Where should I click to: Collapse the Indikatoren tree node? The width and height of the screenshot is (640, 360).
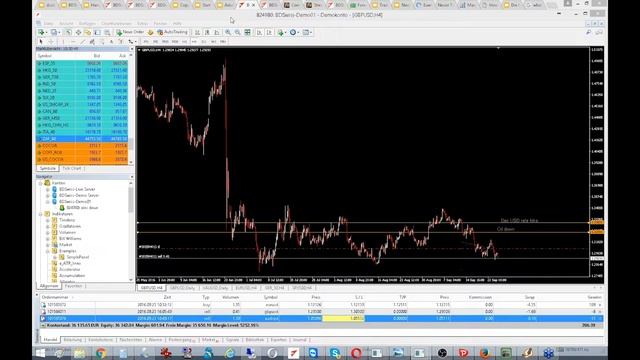click(x=41, y=214)
